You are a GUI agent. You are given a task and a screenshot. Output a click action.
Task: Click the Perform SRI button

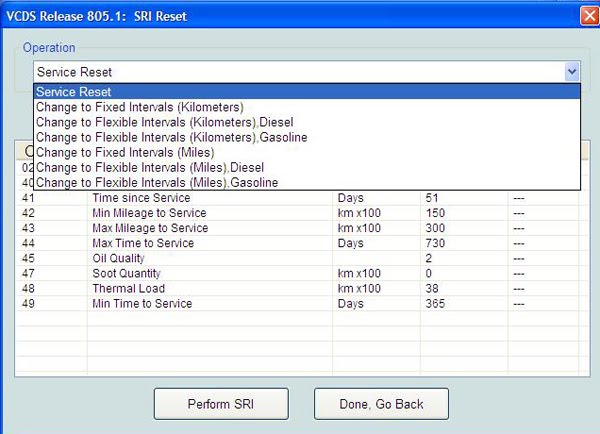coord(221,404)
